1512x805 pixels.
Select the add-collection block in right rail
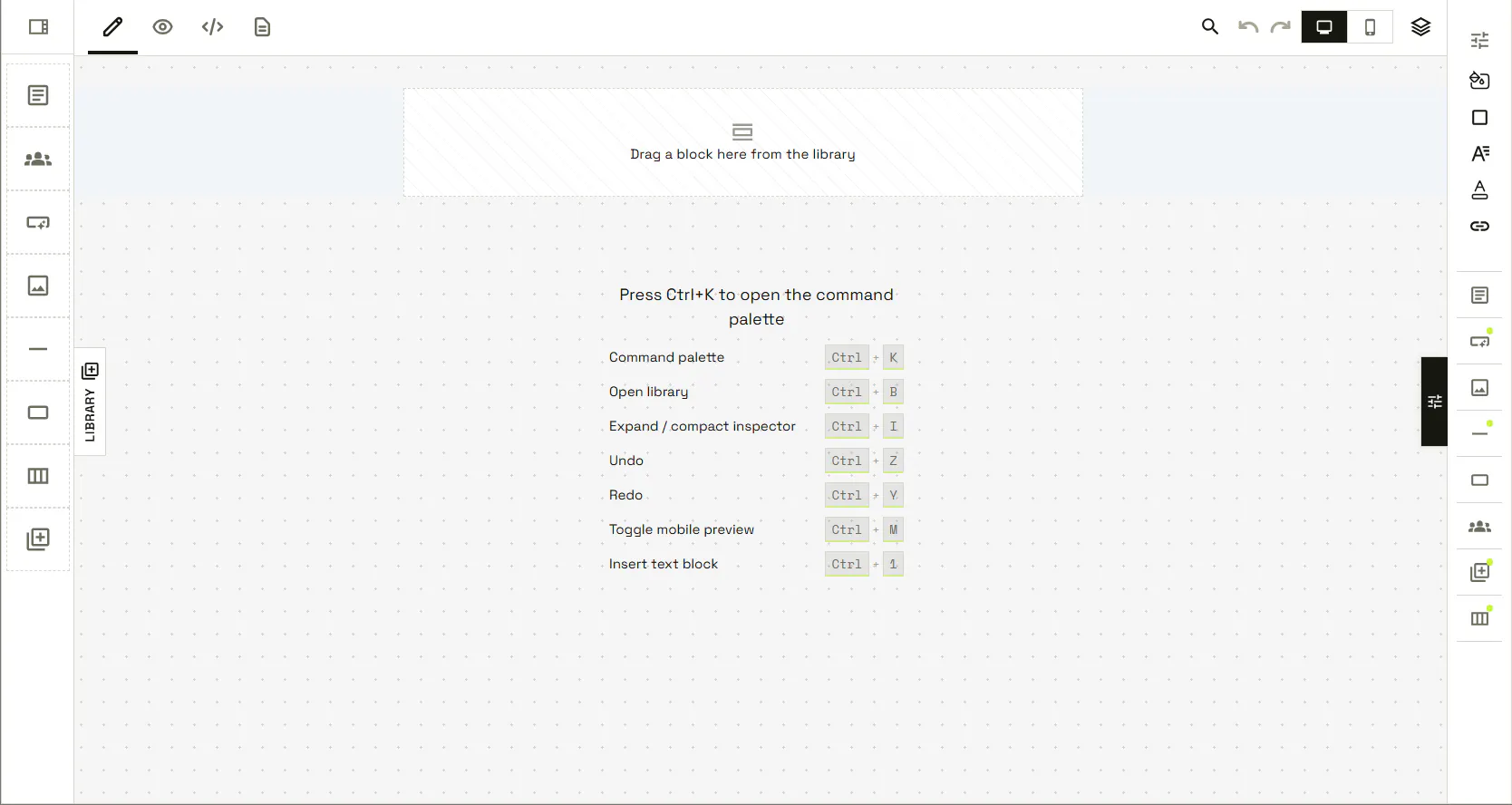pos(1479,573)
